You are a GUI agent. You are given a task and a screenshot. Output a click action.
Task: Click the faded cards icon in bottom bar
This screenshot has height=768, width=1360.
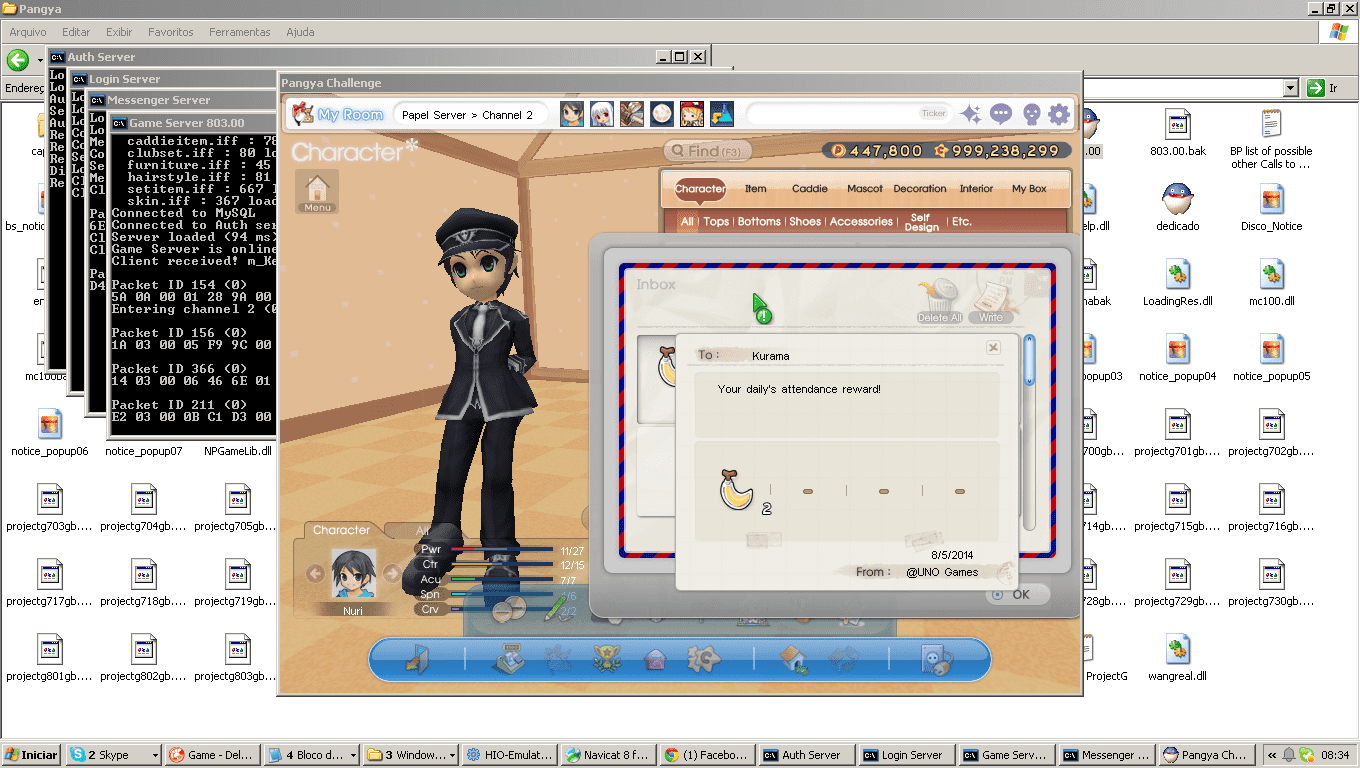(844, 659)
